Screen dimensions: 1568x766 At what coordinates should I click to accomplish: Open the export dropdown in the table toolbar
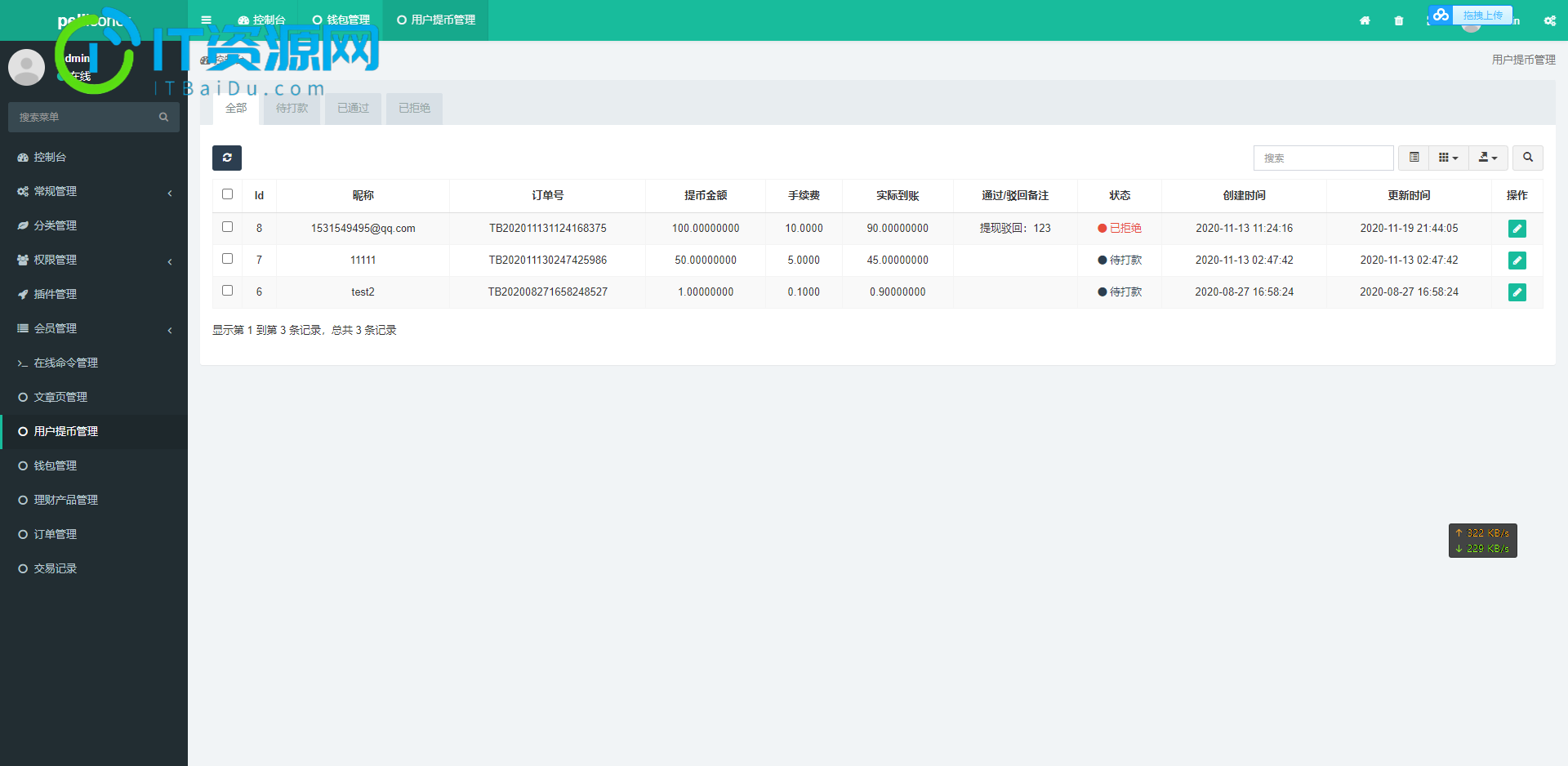coord(1488,158)
